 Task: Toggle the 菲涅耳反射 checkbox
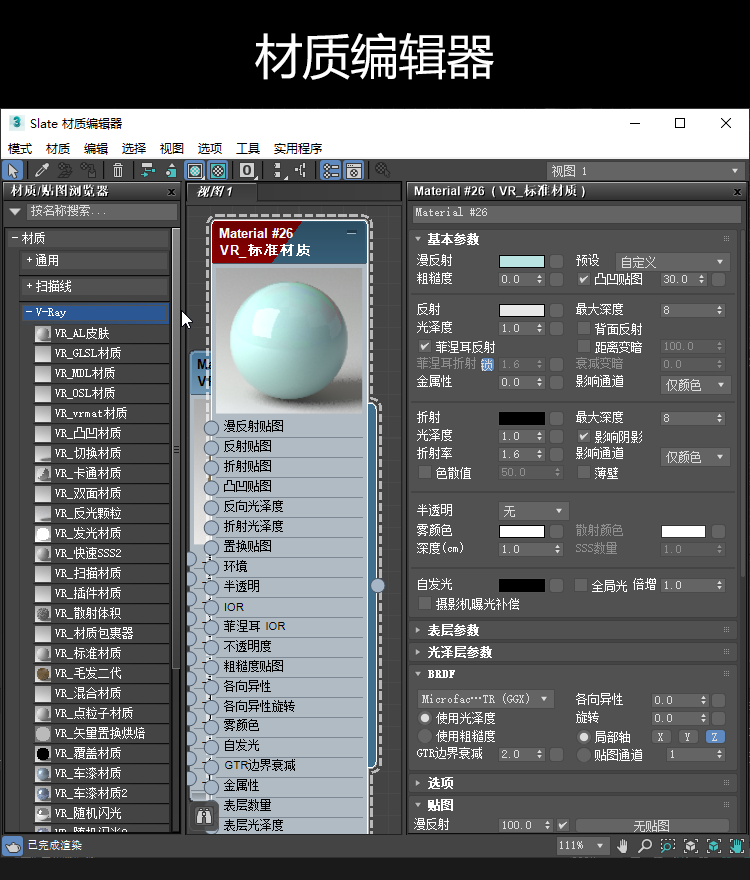[425, 346]
